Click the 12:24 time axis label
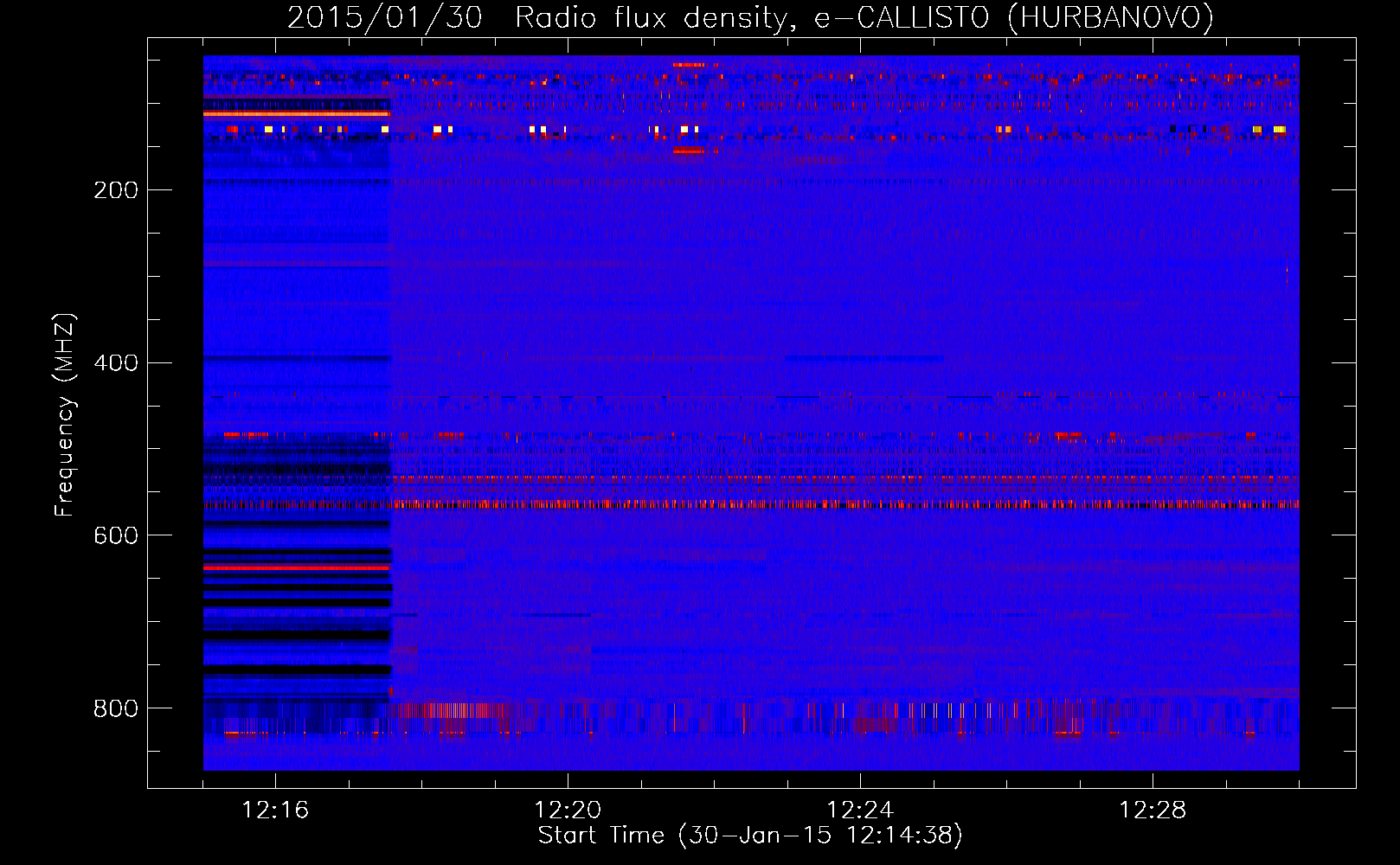The image size is (1400, 865). point(860,811)
